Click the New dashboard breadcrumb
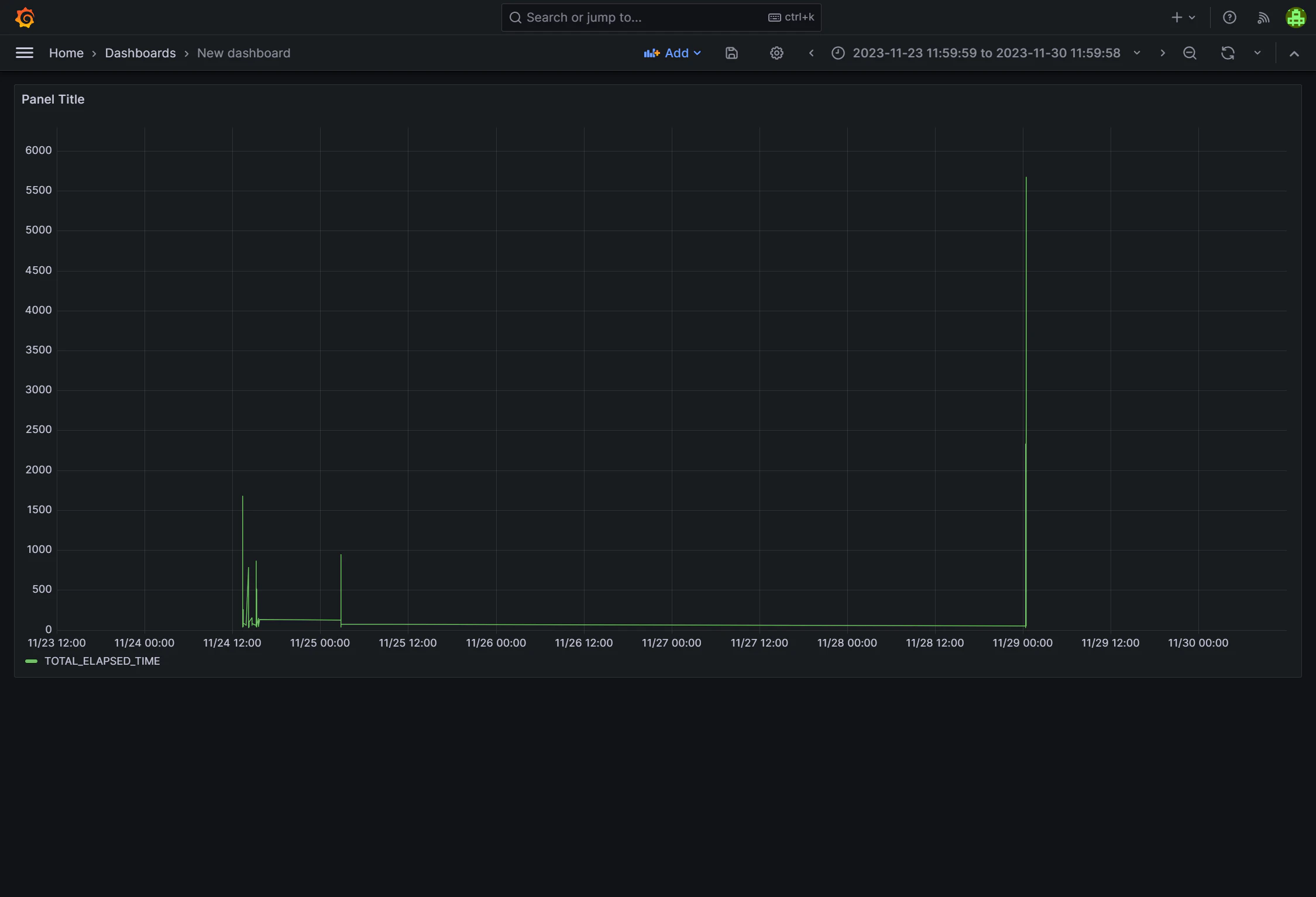 (x=243, y=53)
